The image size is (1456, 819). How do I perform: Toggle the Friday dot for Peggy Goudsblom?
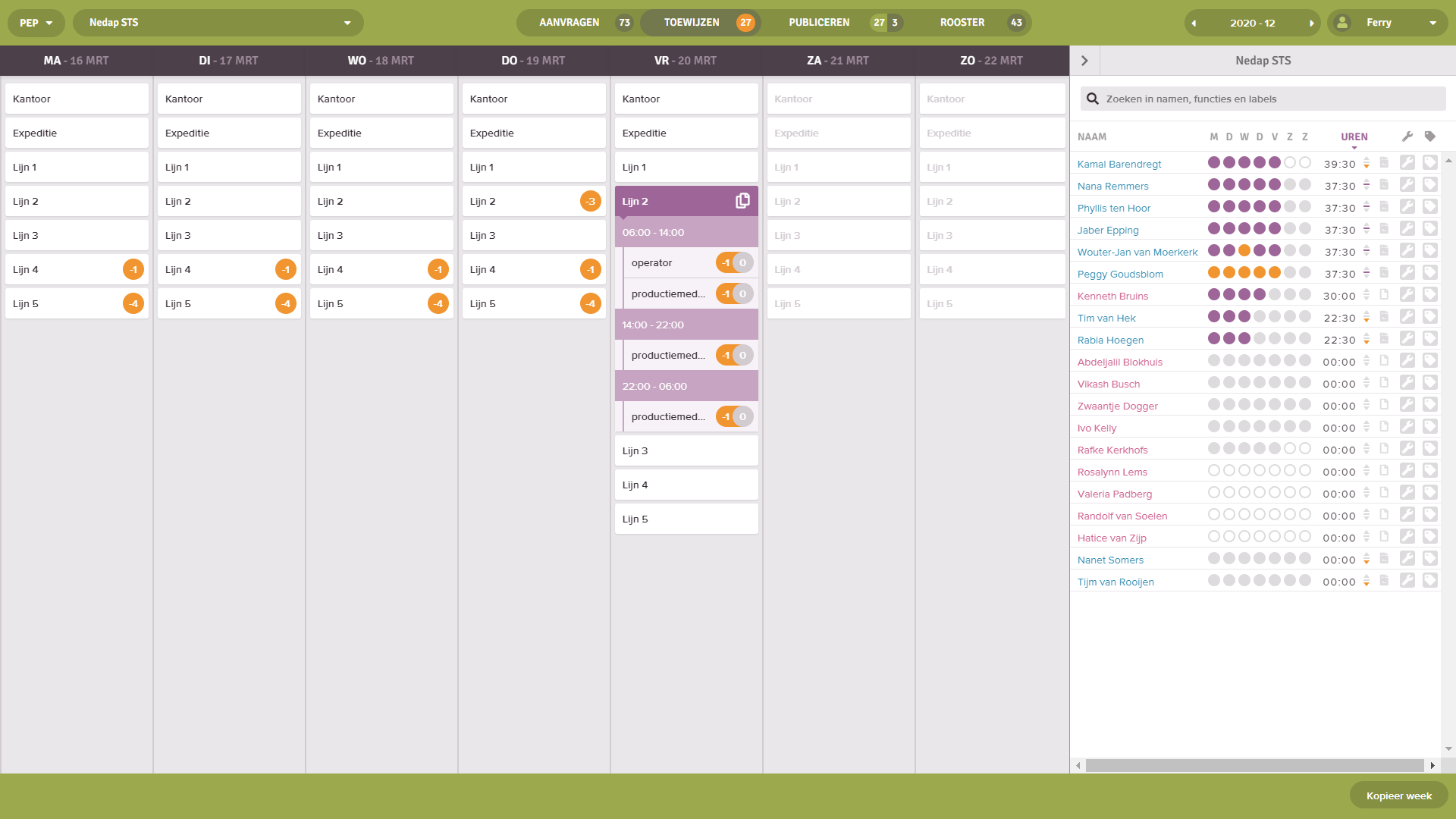[x=1275, y=272]
